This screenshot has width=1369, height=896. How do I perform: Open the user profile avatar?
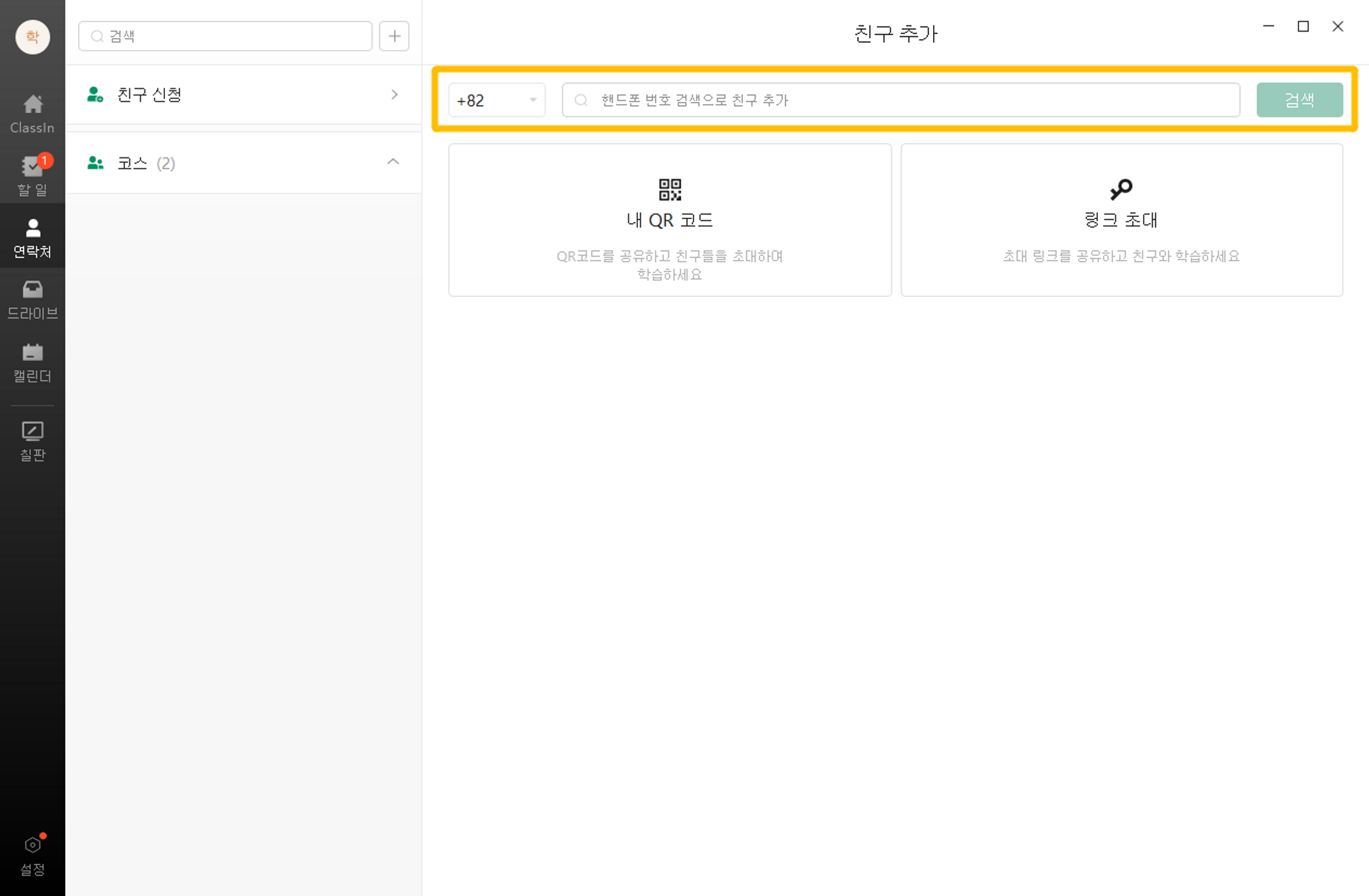click(32, 36)
